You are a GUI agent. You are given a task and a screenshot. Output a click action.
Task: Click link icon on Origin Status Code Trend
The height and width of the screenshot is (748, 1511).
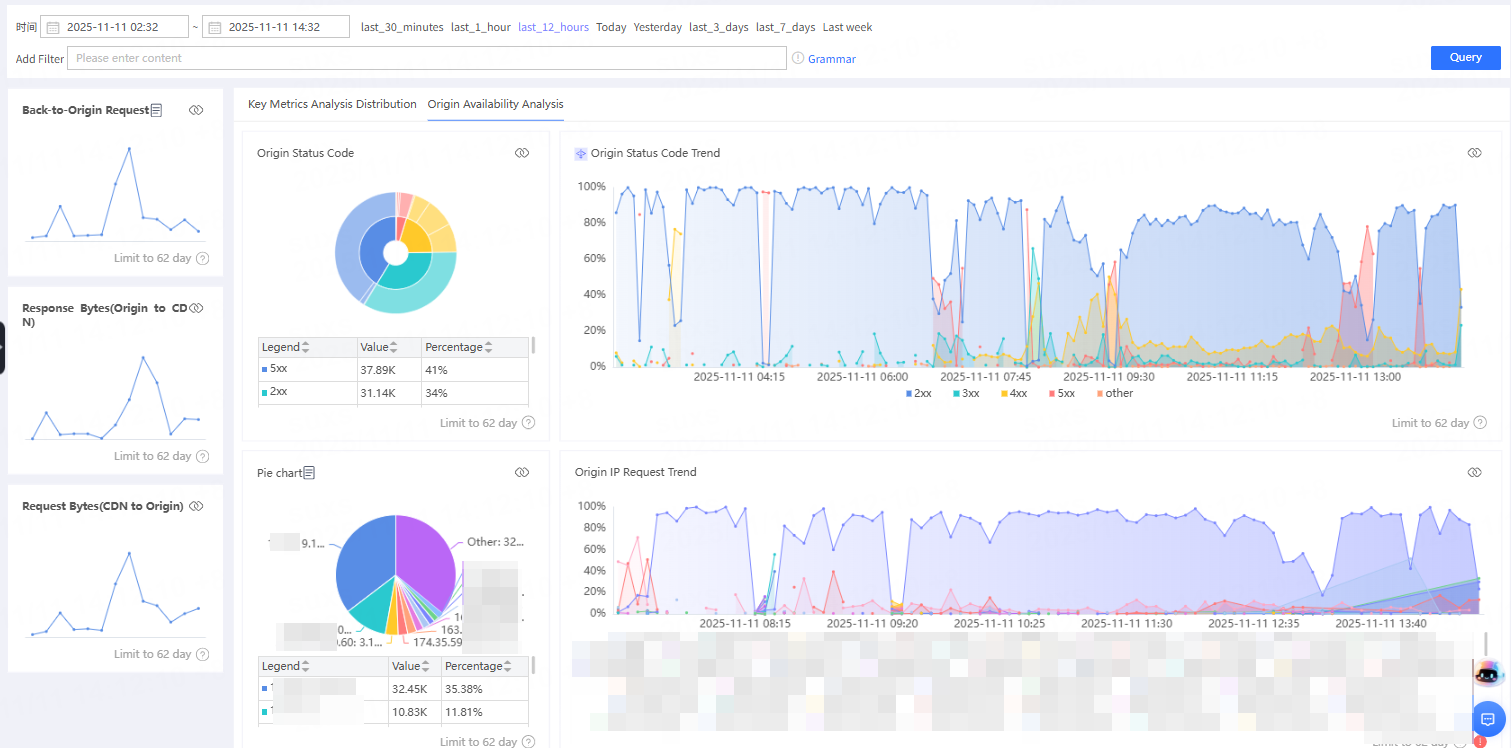coord(1473,153)
